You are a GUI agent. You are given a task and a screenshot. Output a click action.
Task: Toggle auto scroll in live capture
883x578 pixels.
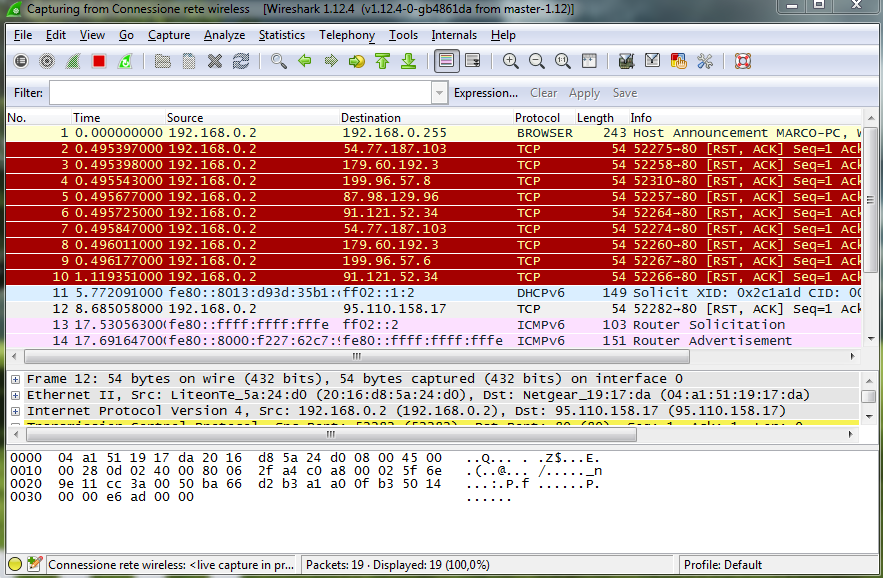click(x=472, y=61)
